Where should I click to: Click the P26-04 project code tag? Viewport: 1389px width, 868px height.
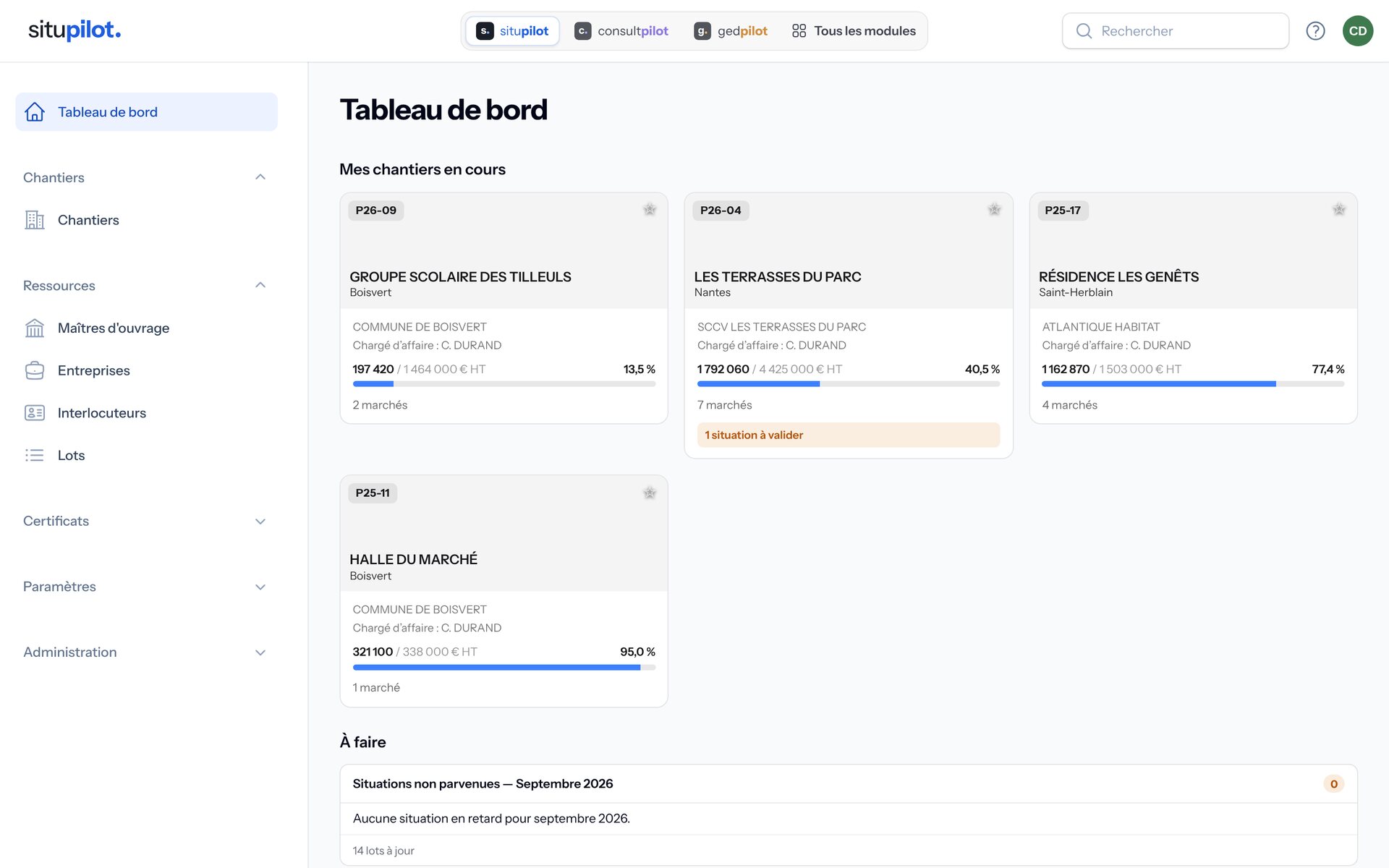click(x=721, y=210)
